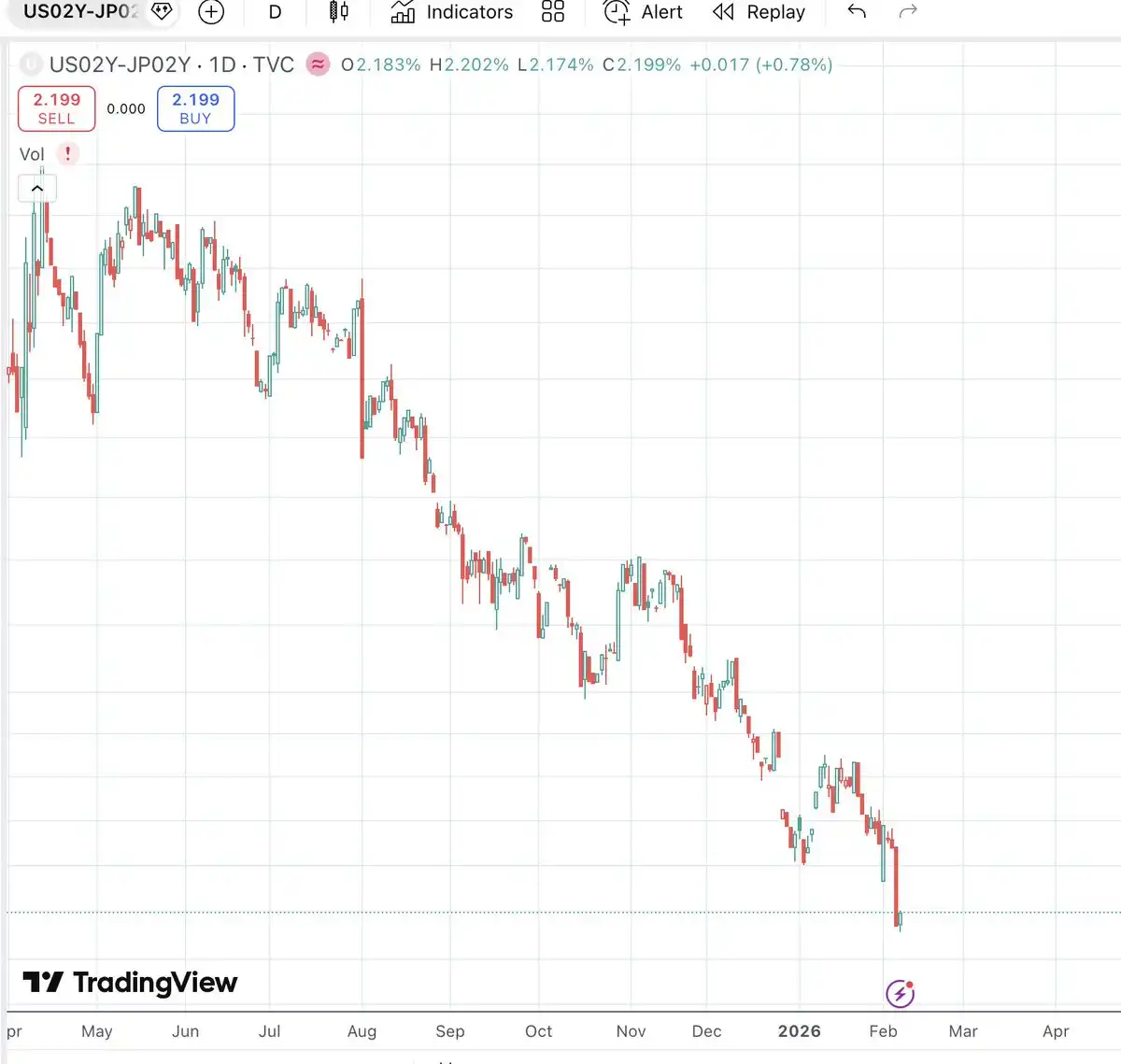
Task: Click the purple lightning events icon
Action: (x=900, y=993)
